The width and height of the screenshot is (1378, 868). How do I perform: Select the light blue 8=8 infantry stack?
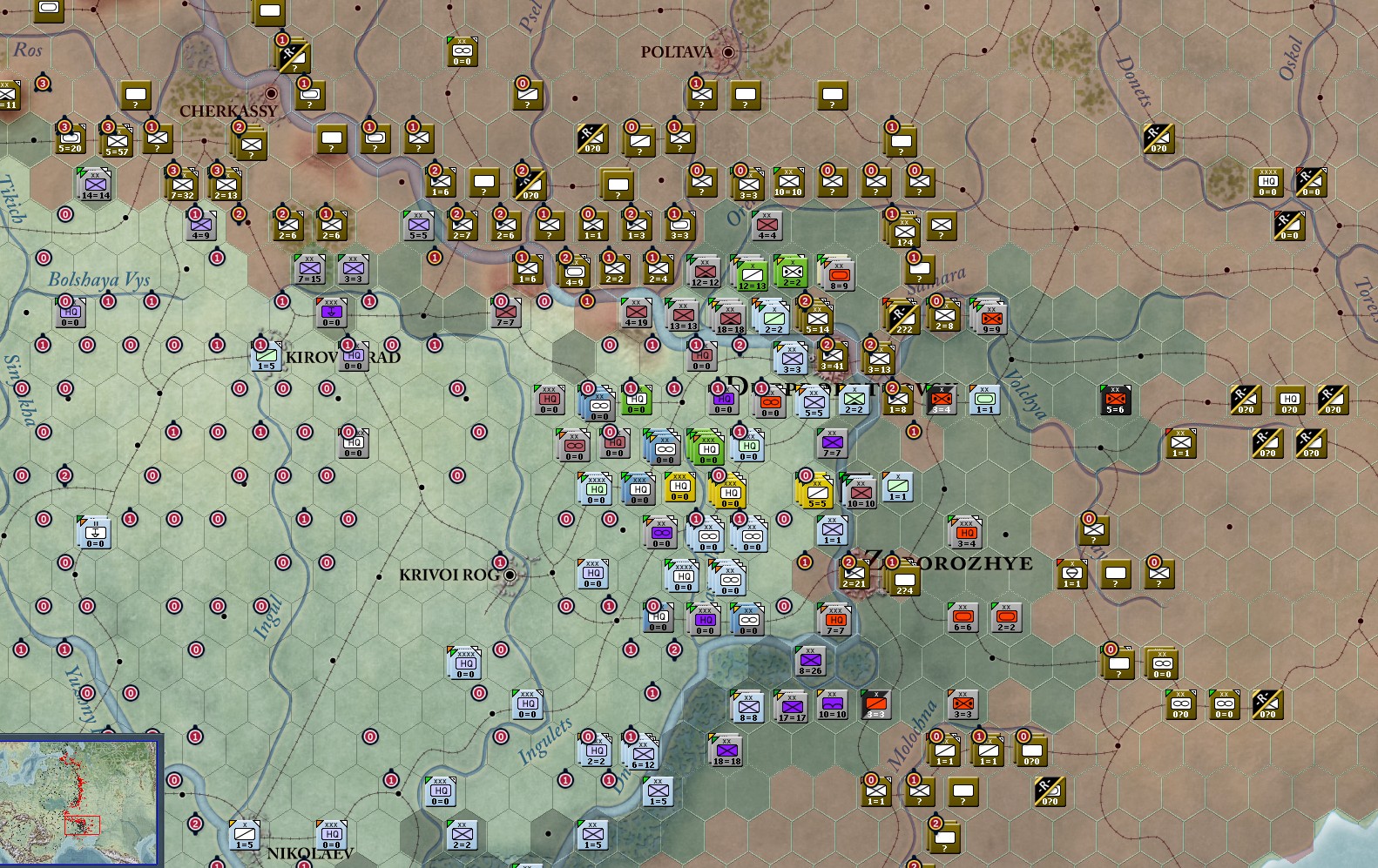coord(748,707)
